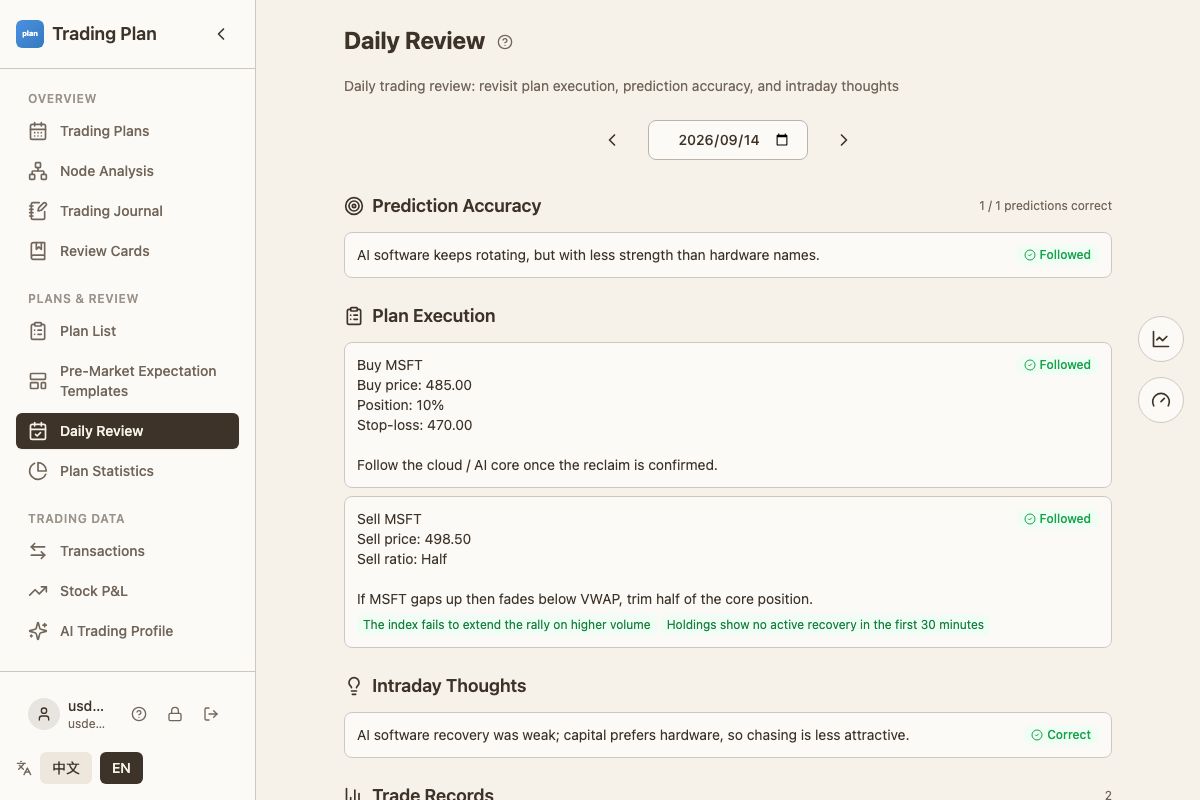Click the Trading Journal notebook icon
The height and width of the screenshot is (800, 1200).
(38, 211)
